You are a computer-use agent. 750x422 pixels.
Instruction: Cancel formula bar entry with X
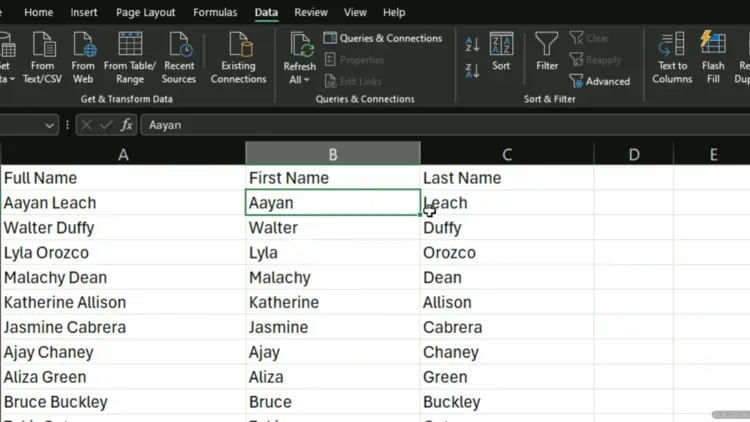click(x=86, y=125)
